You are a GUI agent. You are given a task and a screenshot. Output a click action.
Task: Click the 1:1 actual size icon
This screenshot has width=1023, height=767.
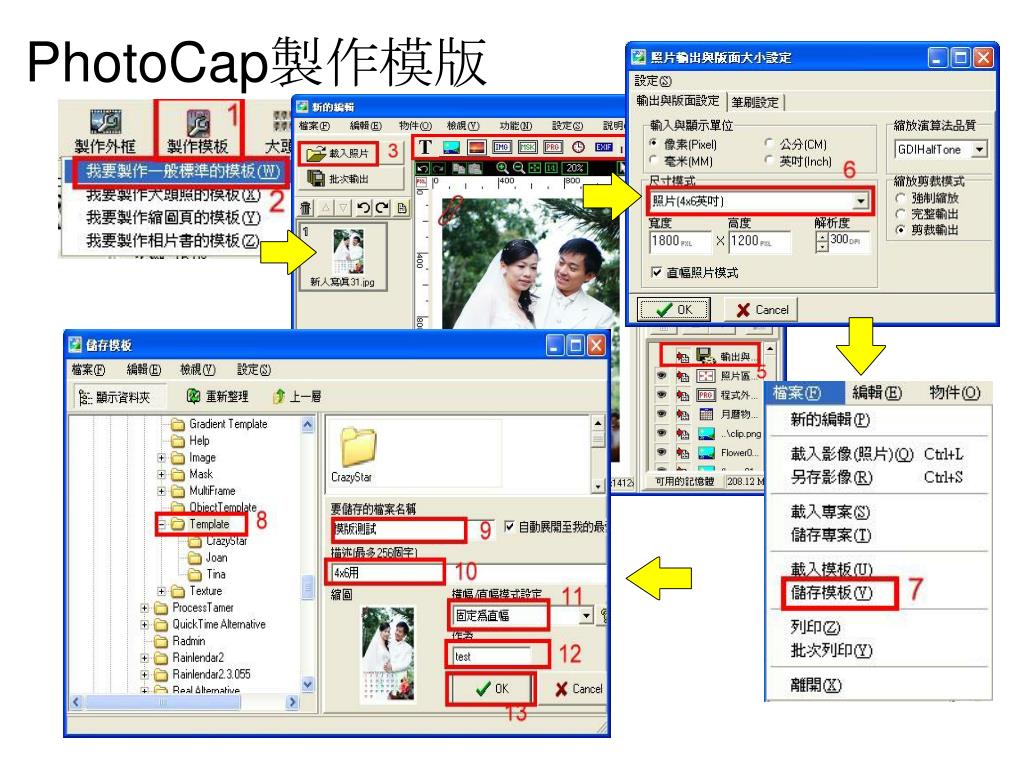(551, 168)
